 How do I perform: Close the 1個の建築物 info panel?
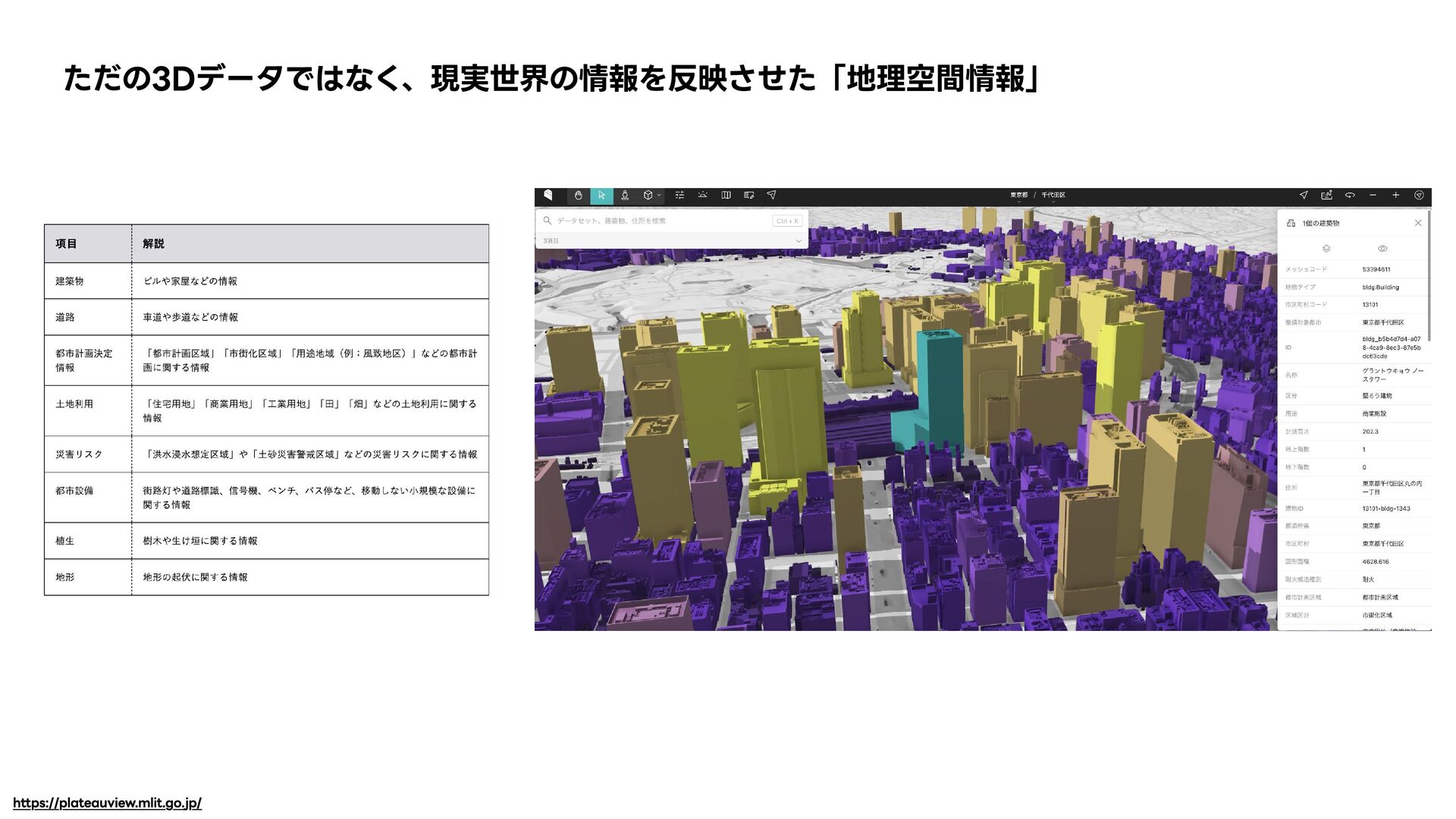tap(1418, 223)
